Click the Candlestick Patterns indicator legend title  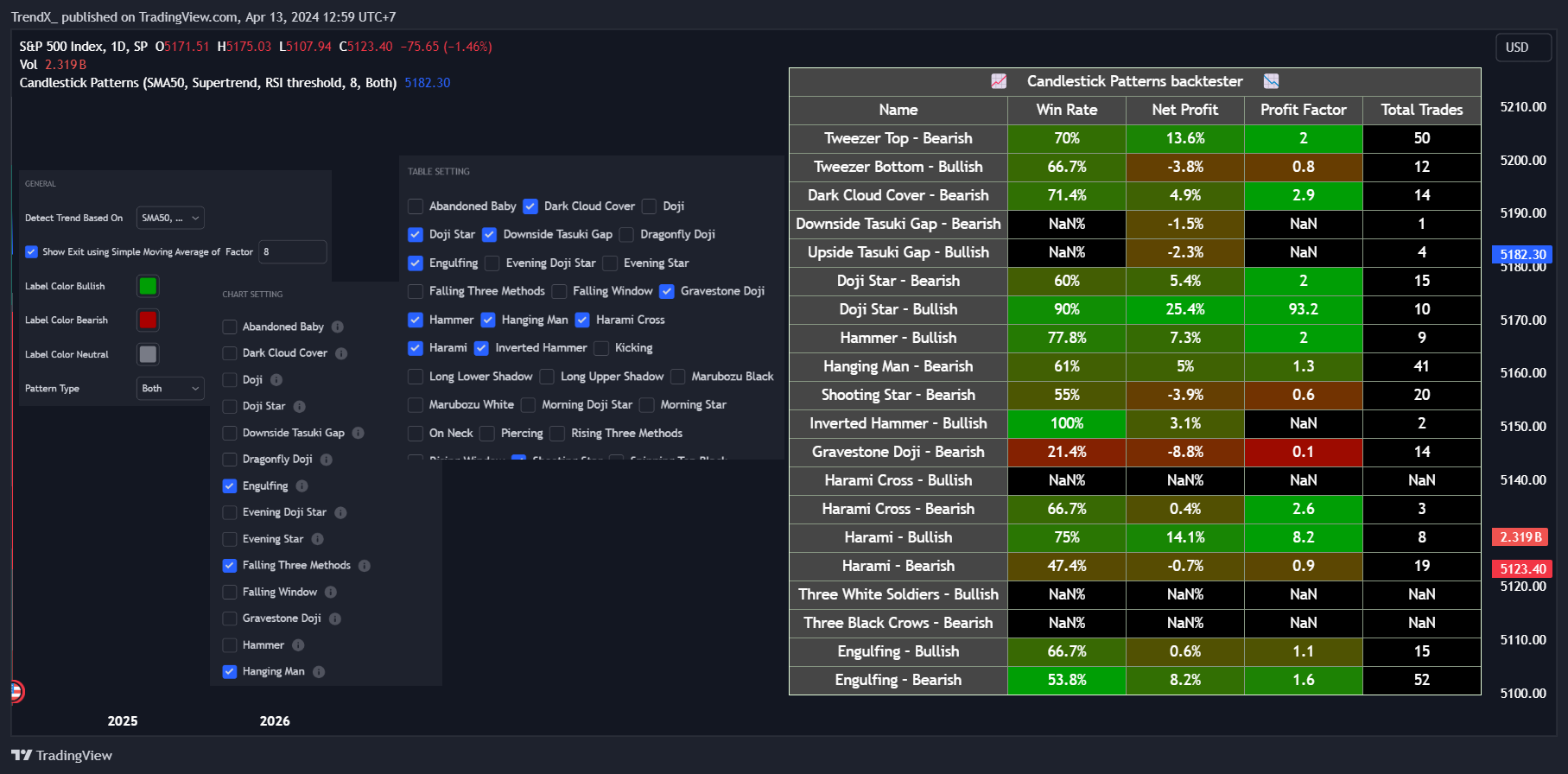[x=208, y=83]
